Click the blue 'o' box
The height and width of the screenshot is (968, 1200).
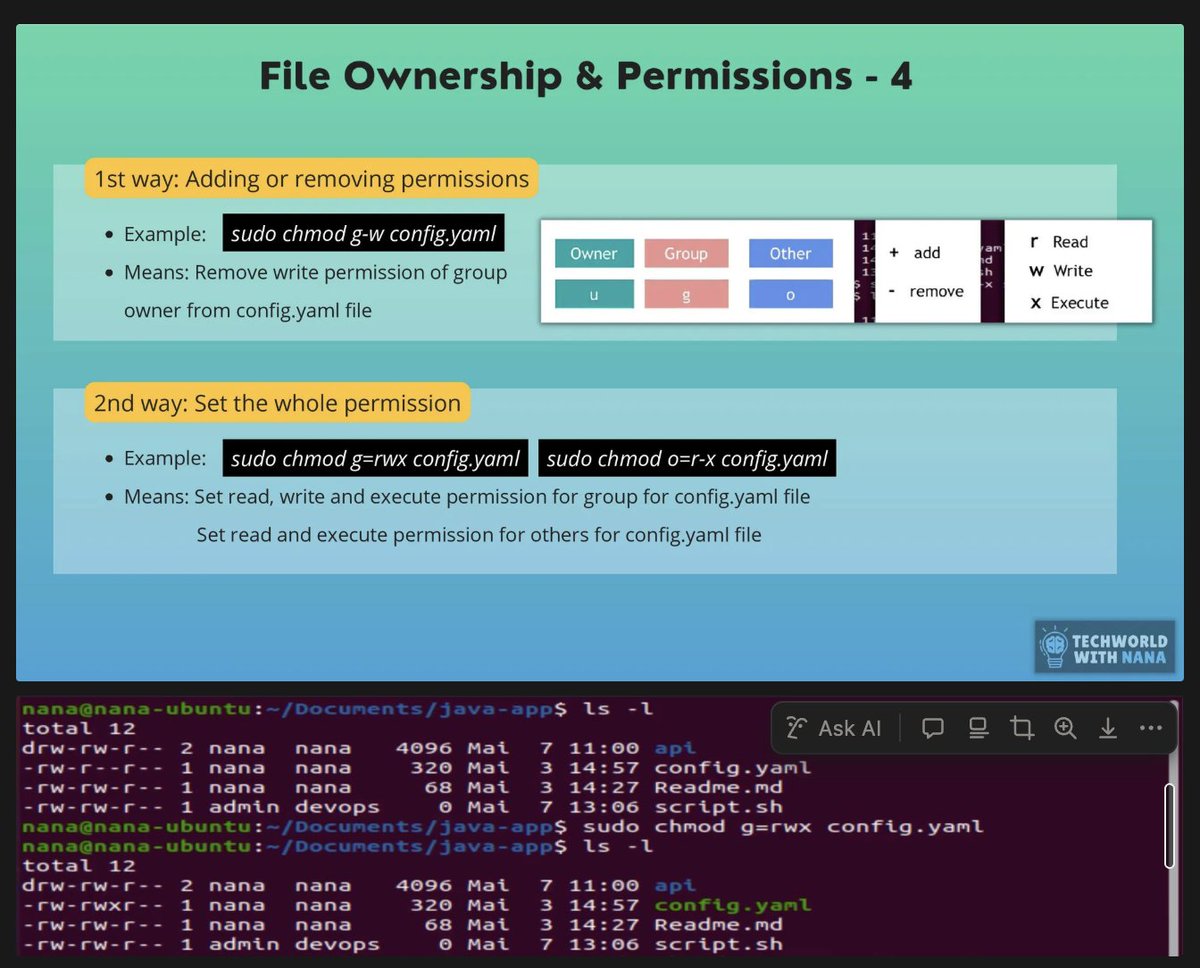pyautogui.click(x=790, y=294)
